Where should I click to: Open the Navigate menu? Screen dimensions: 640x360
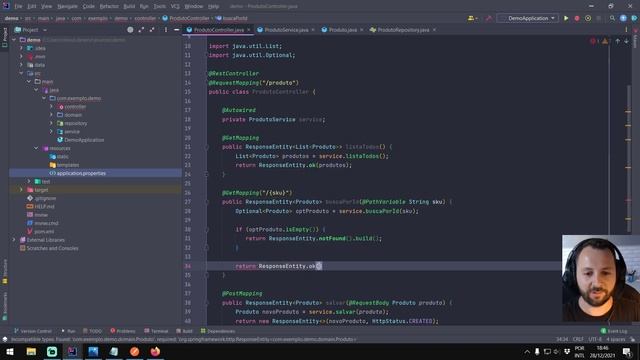click(67, 7)
